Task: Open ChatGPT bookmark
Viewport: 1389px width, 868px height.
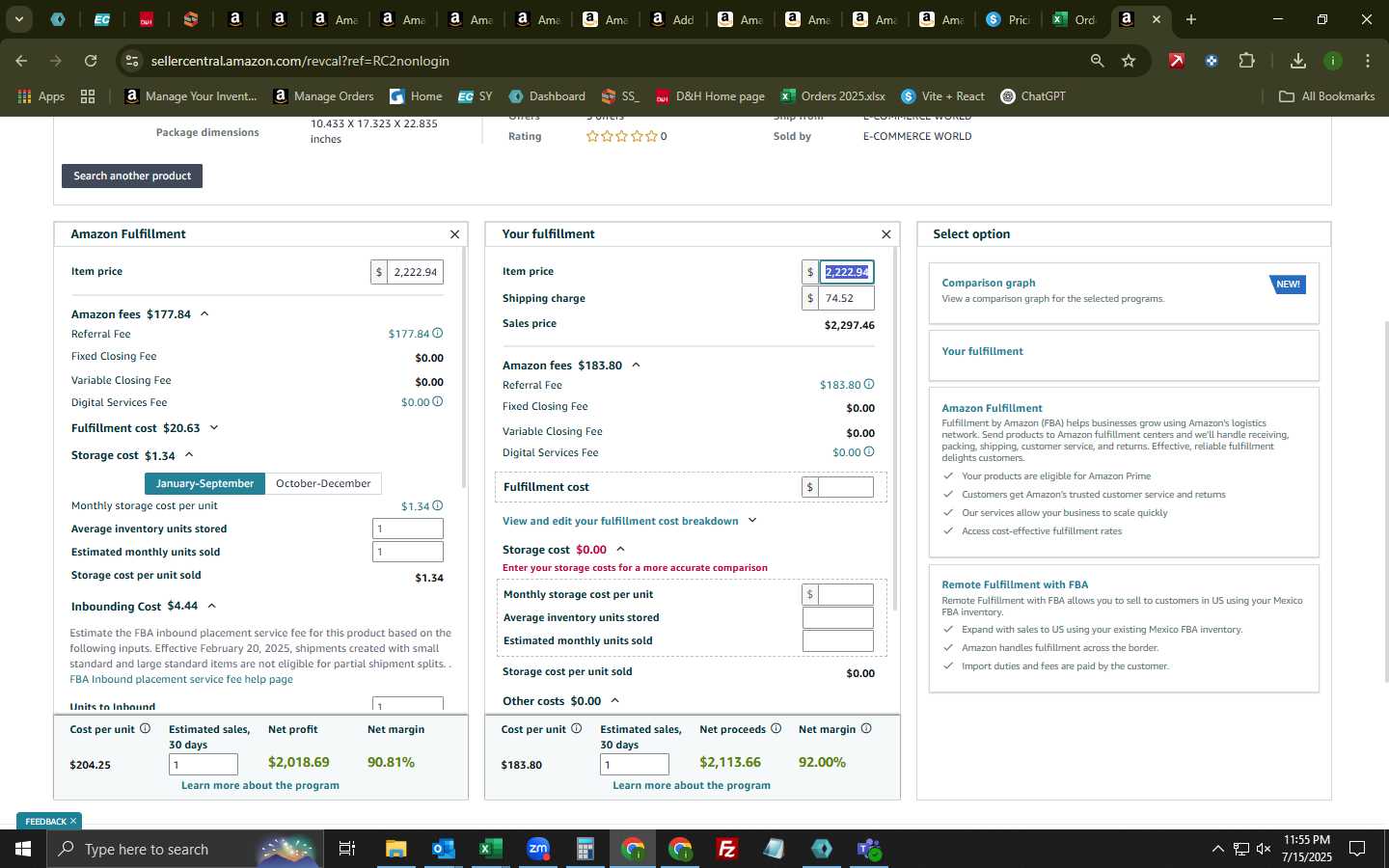Action: (1033, 96)
